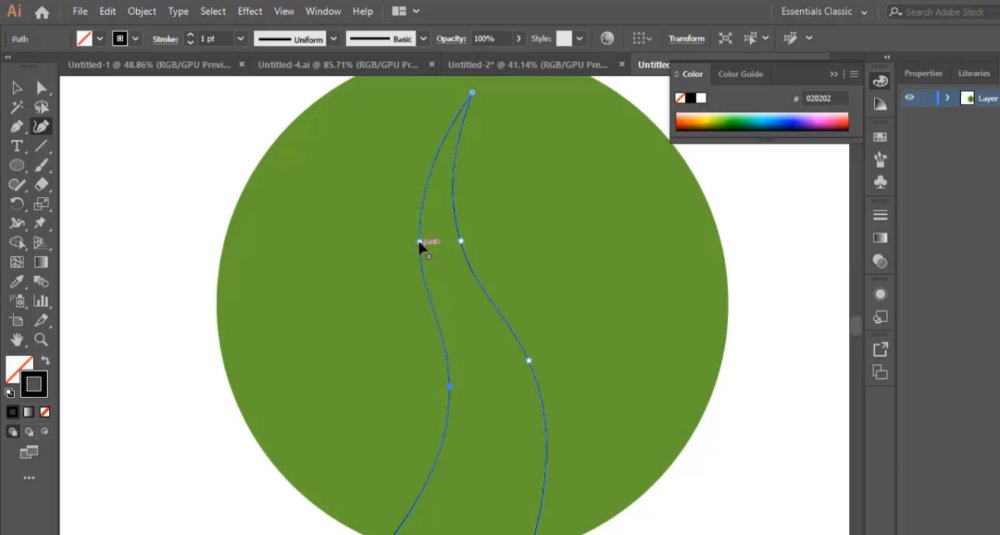The width and height of the screenshot is (1000, 535).
Task: Select the Lasso tool
Action: tap(41, 107)
